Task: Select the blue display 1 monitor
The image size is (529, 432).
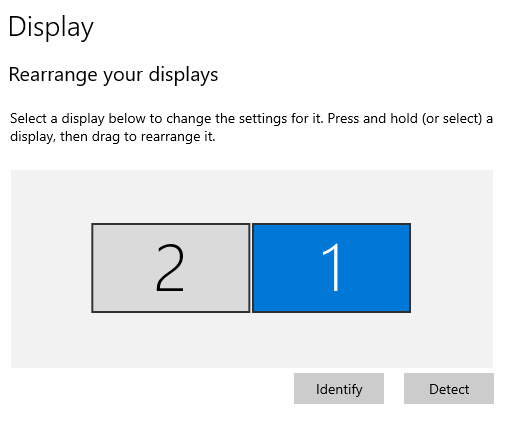Action: [x=331, y=268]
